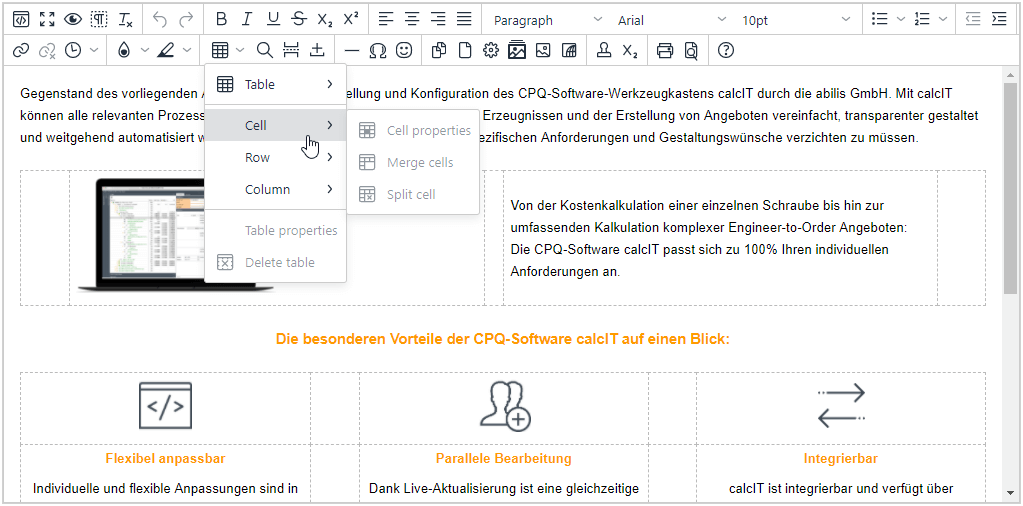The height and width of the screenshot is (506, 1023).
Task: Justify the text
Action: point(464,20)
